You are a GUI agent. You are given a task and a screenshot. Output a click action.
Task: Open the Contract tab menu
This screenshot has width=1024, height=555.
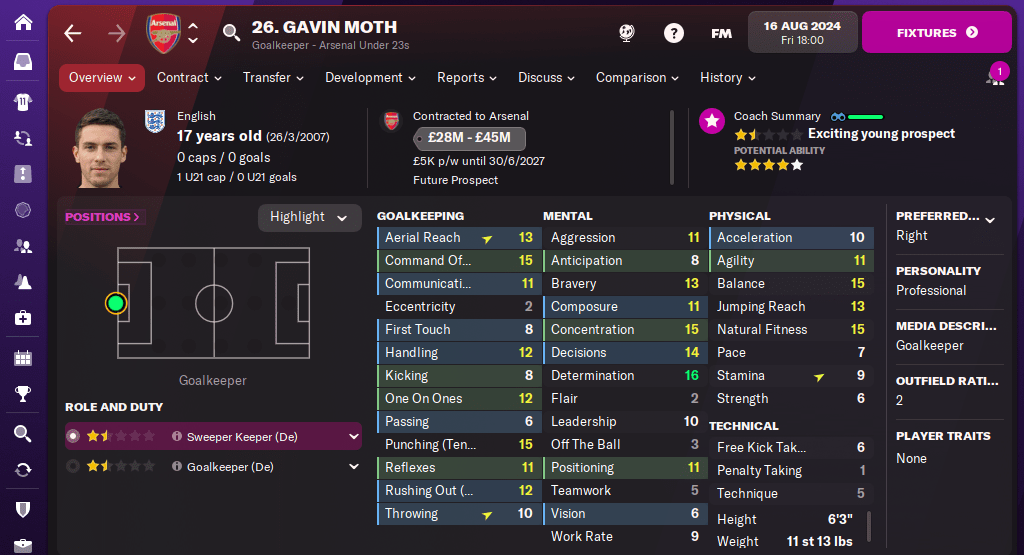(x=189, y=77)
